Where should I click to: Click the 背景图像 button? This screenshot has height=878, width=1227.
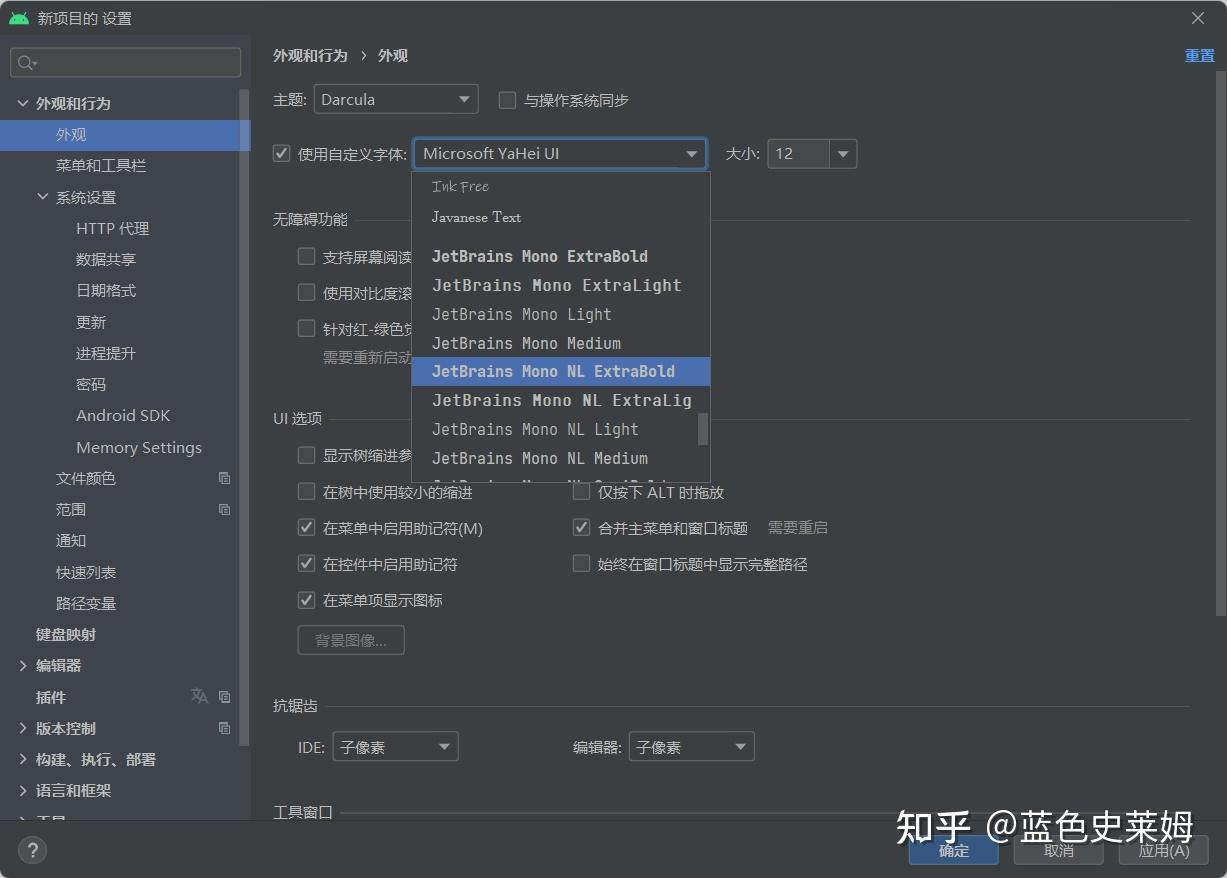(351, 640)
